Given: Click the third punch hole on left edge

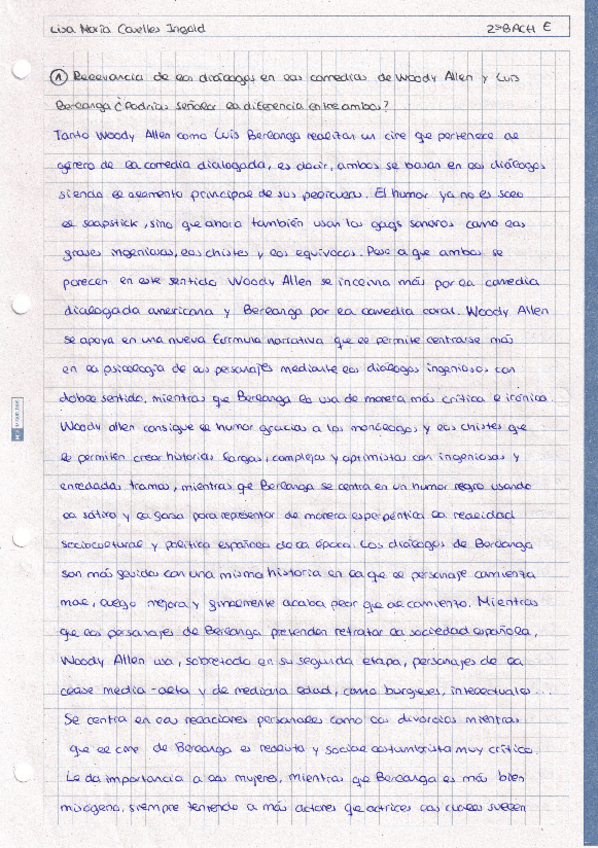Looking at the screenshot, I should click(20, 538).
